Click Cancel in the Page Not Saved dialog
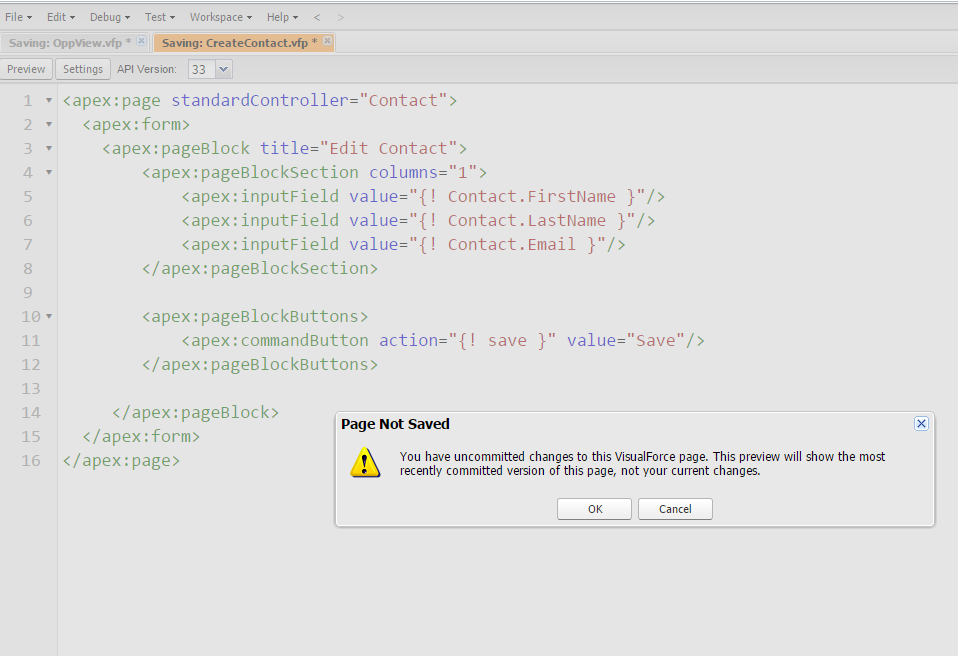 pos(675,509)
